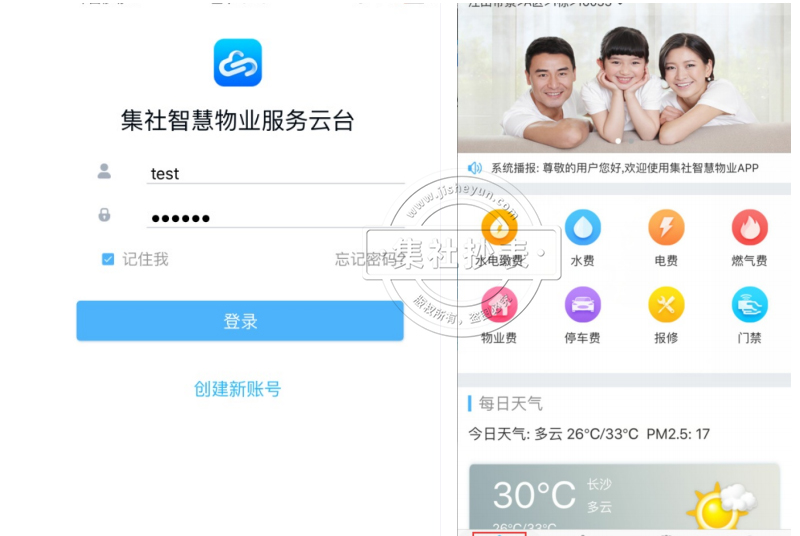Select the highlighted bottom navigation tab
This screenshot has height=536, width=800.
499,533
